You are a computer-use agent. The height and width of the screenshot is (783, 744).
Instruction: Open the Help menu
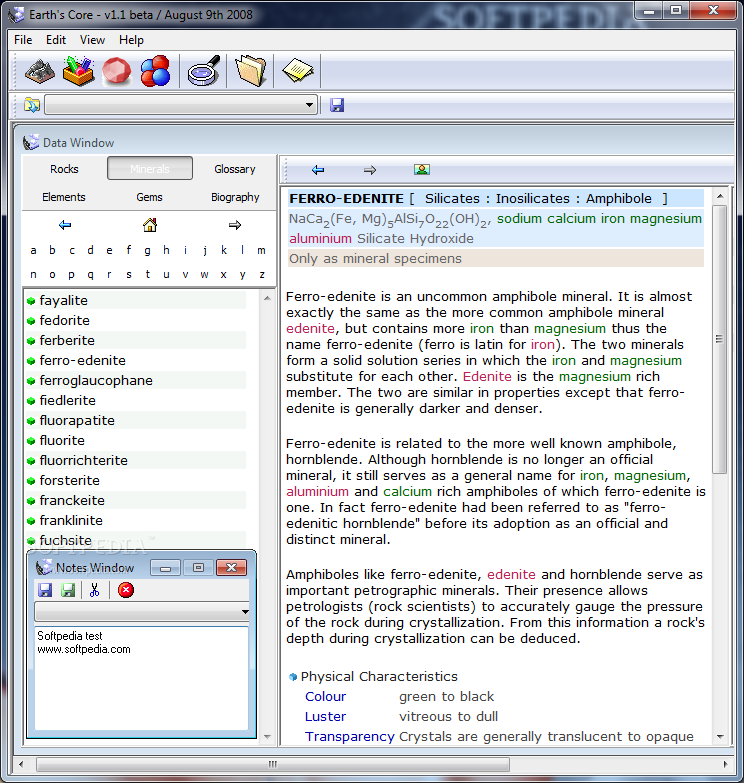pos(131,40)
